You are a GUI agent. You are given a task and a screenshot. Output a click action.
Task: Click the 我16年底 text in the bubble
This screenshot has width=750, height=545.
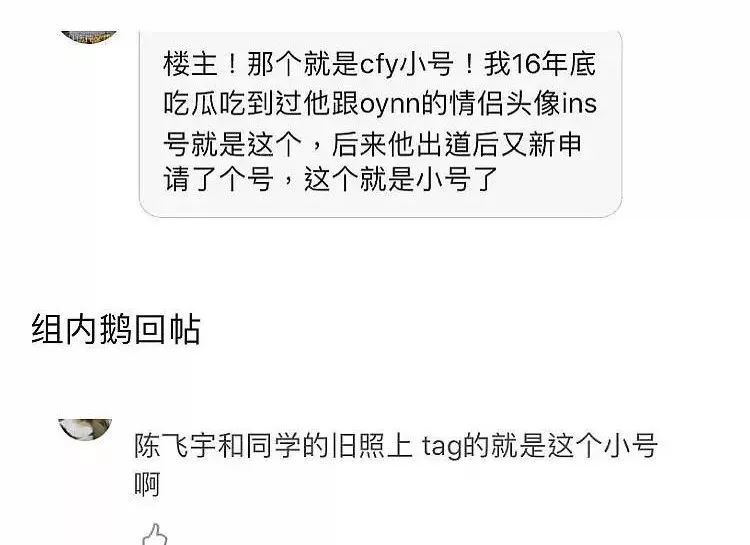click(x=540, y=64)
